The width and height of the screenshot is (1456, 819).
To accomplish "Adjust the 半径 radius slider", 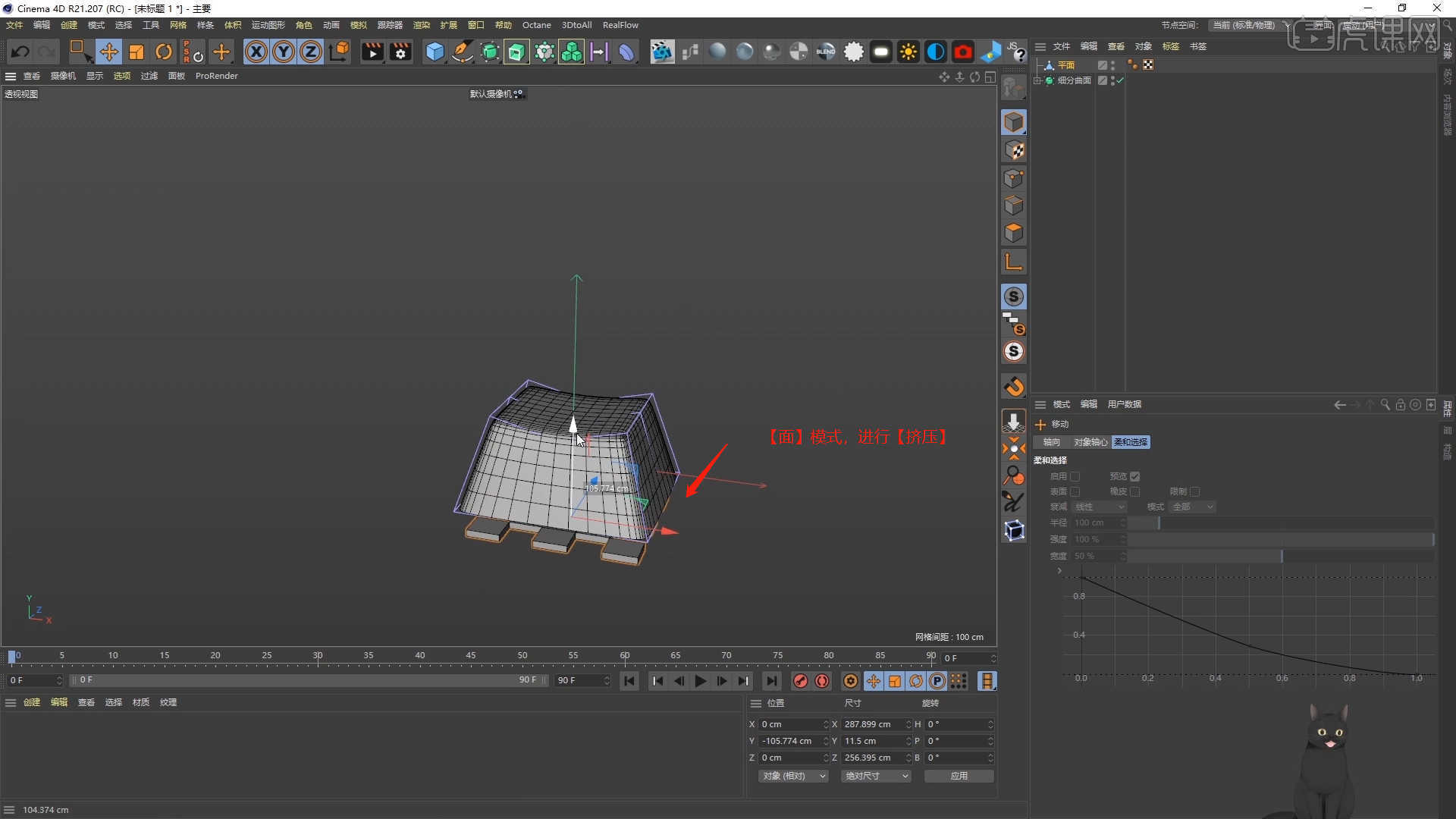I will (1282, 522).
